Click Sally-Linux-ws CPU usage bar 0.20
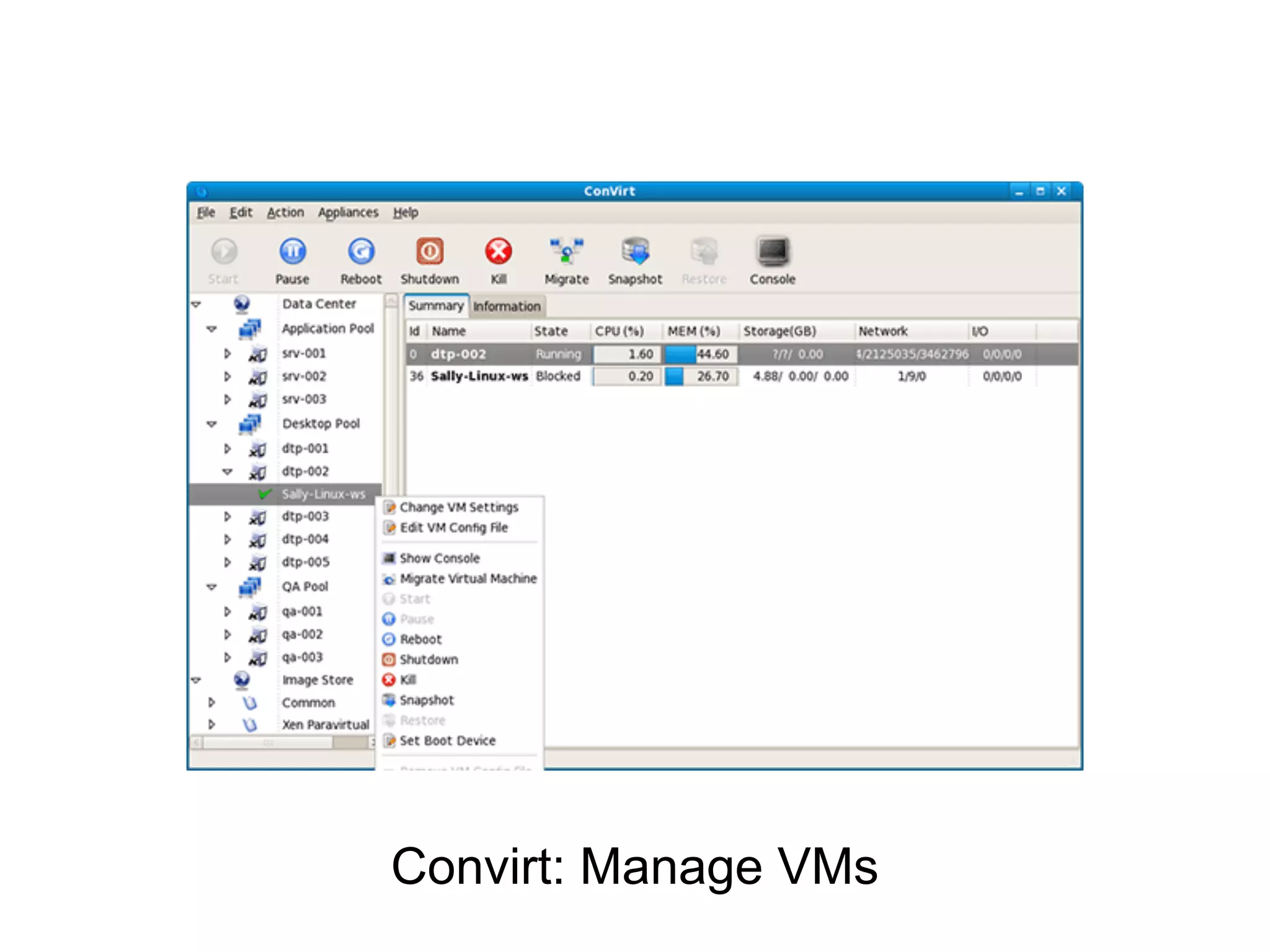1270x952 pixels. tap(627, 377)
